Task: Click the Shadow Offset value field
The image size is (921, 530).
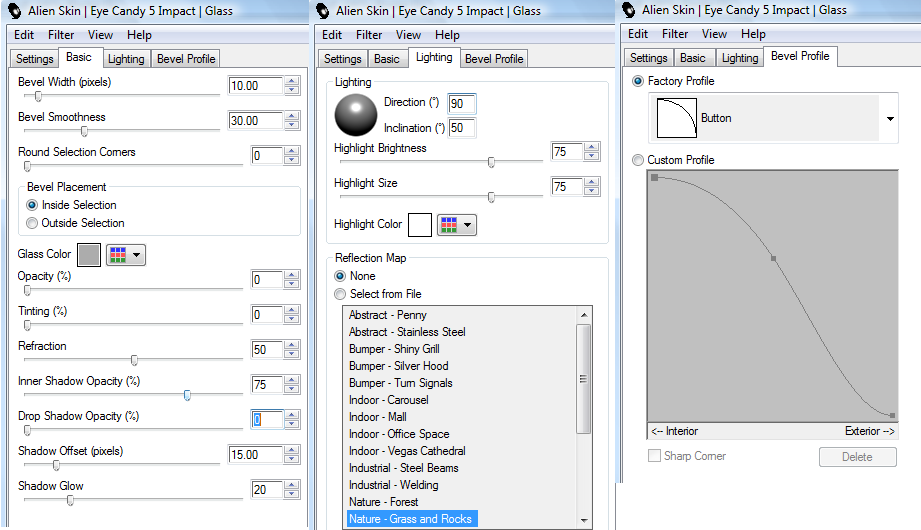Action: [256, 455]
